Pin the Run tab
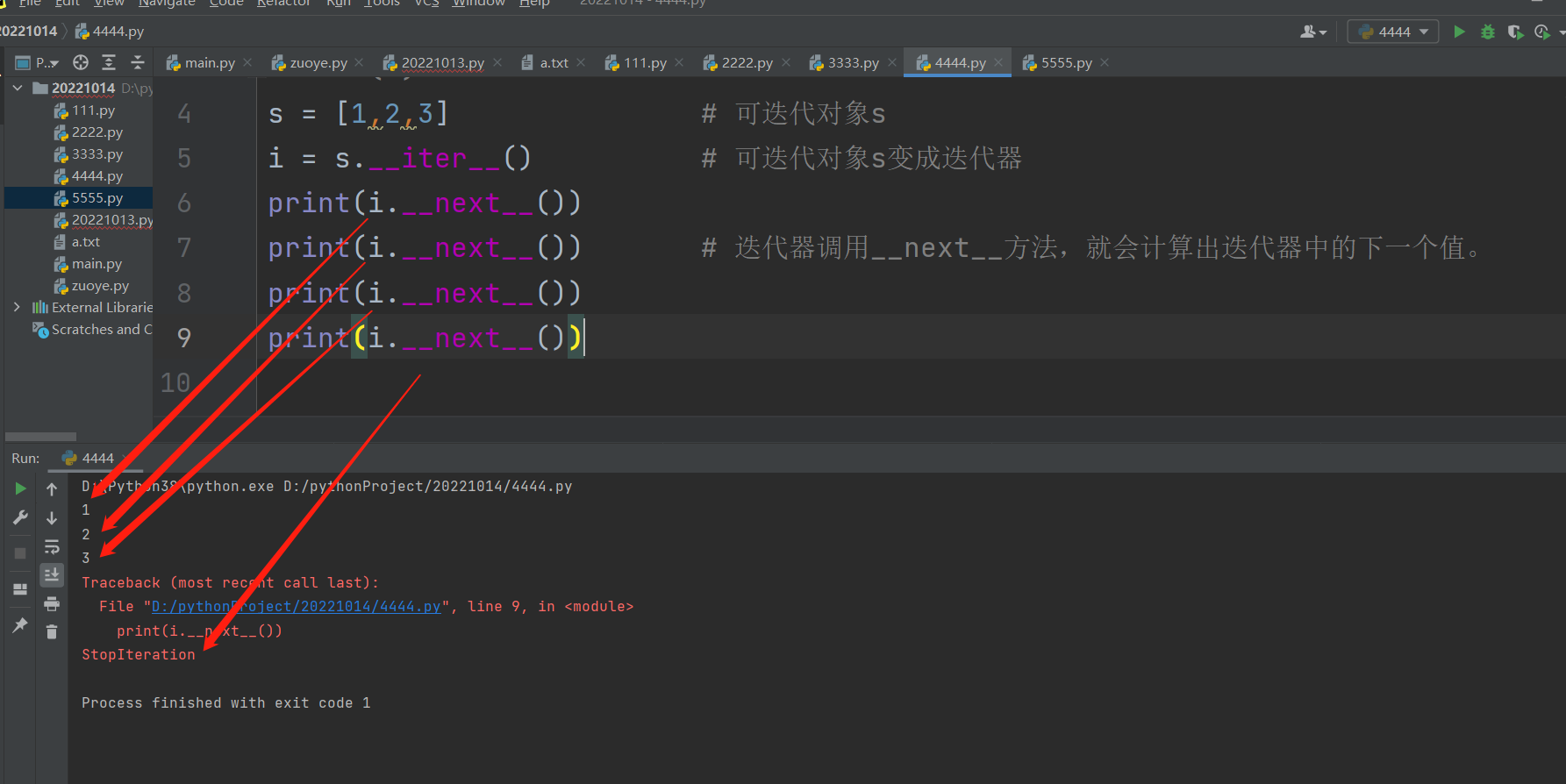This screenshot has width=1566, height=784. [x=20, y=625]
